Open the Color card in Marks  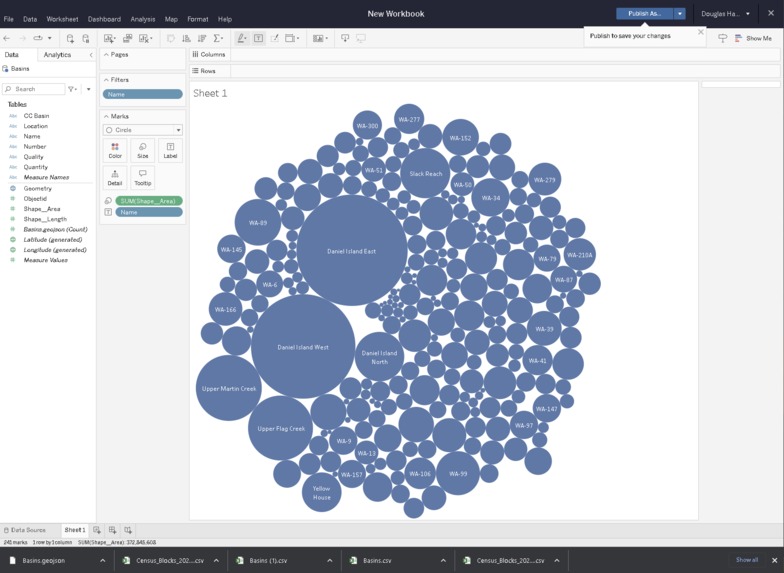115,150
